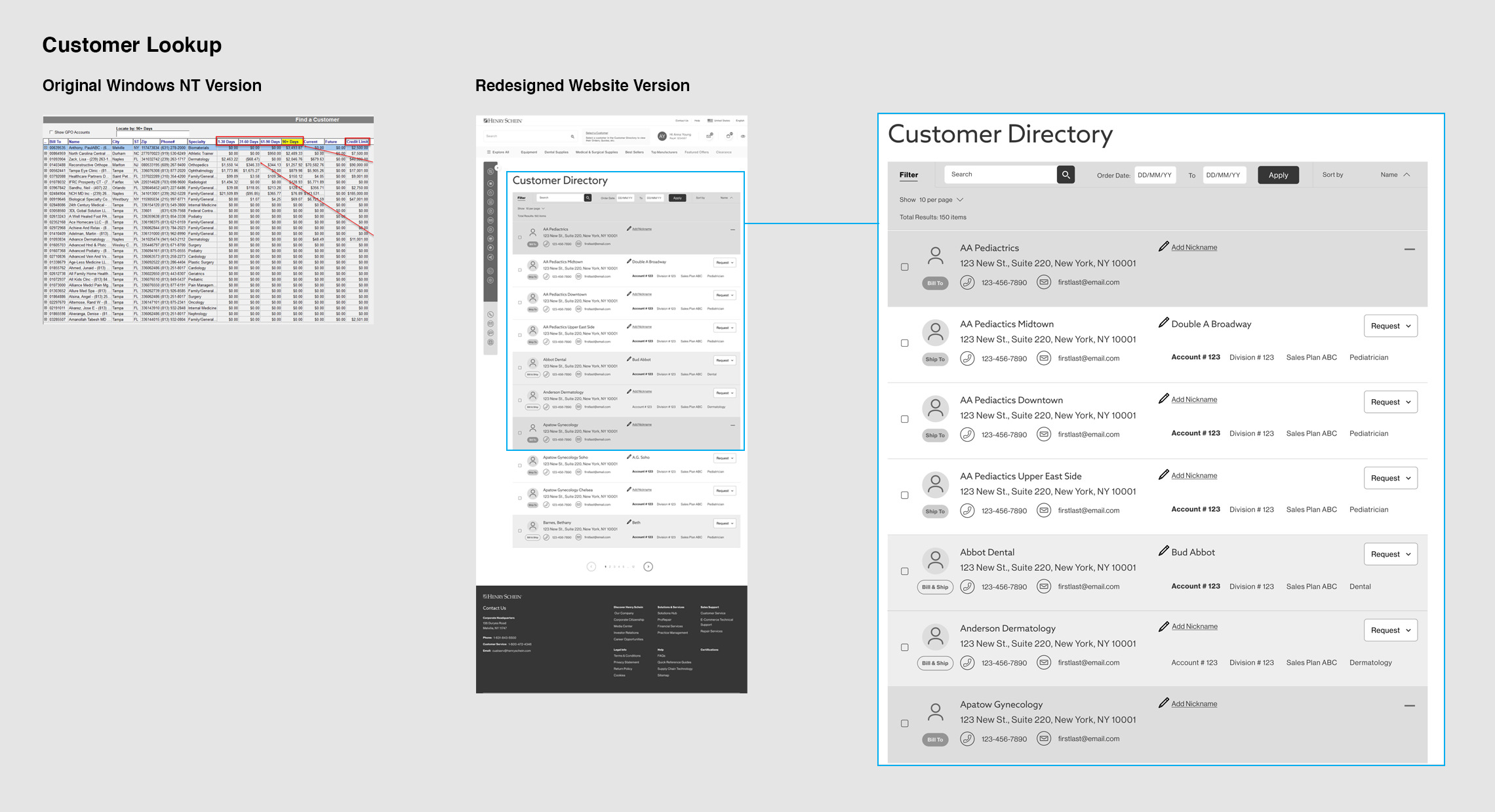Viewport: 1495px width, 812px height.
Task: Click the 90+ Days column header in Windows NT table
Action: coord(292,142)
